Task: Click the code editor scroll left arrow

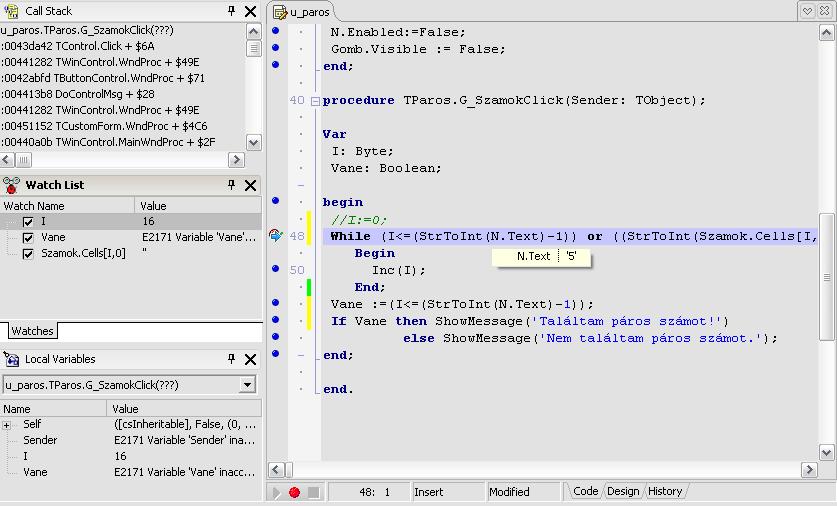Action: pos(275,470)
